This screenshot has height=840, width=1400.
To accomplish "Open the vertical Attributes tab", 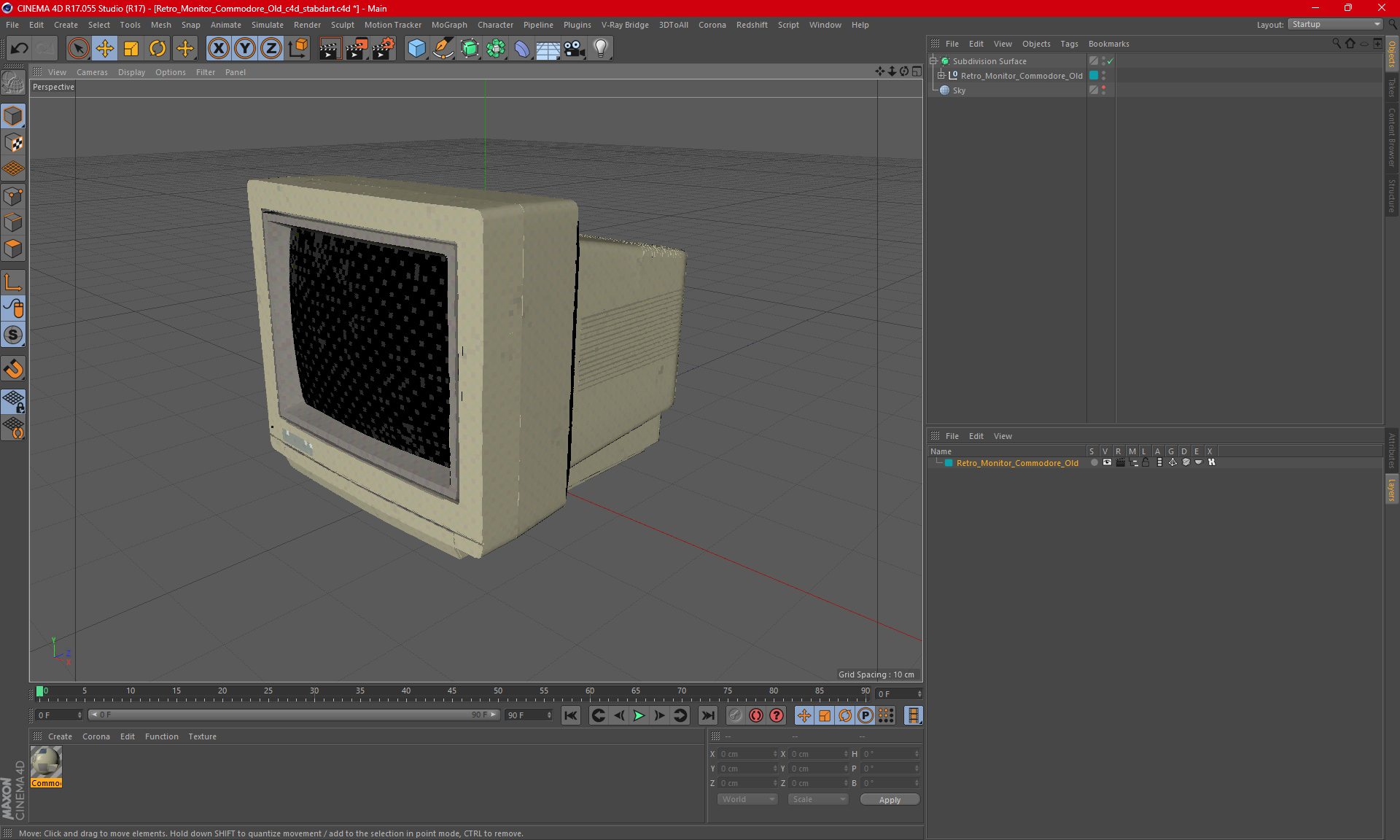I will click(1392, 450).
